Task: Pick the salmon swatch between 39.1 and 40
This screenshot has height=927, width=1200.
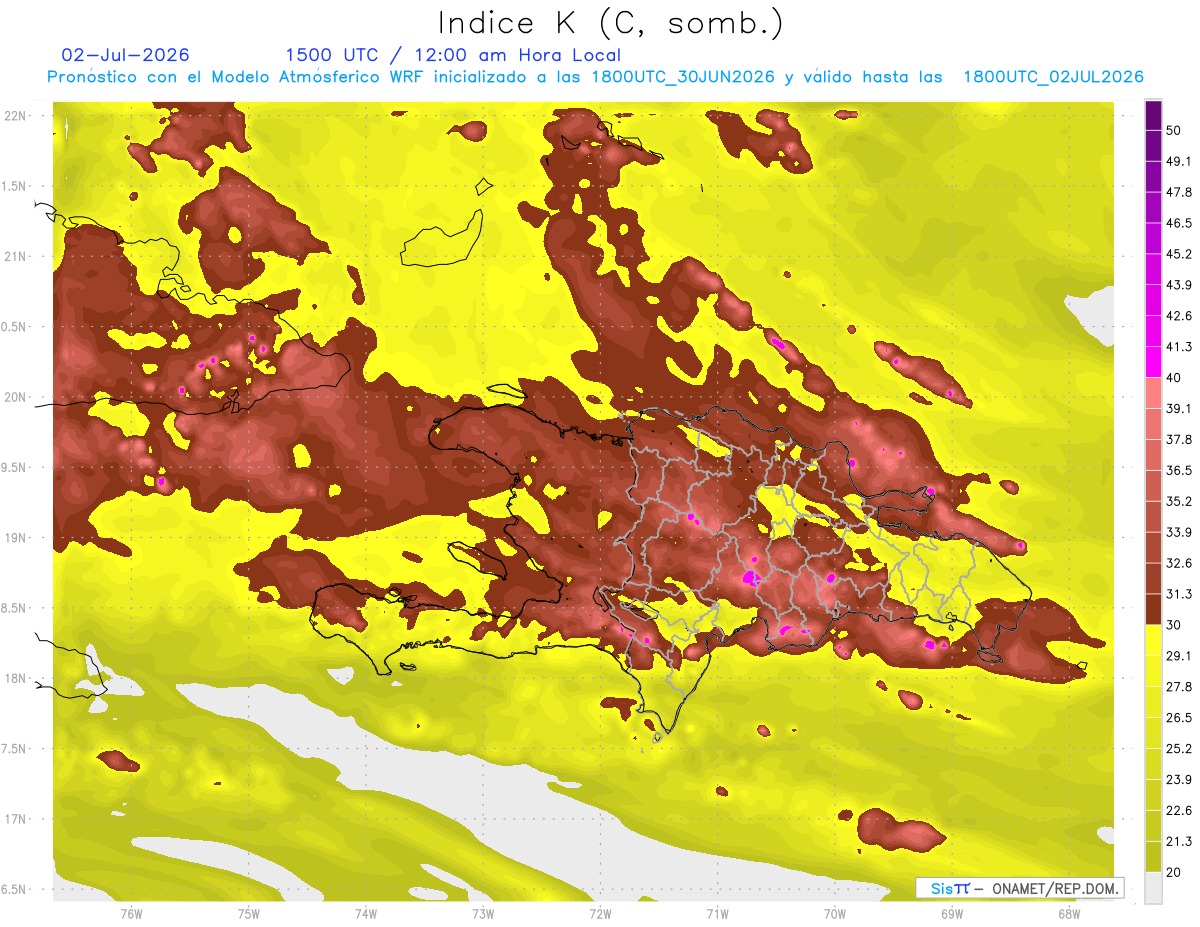Action: 1153,393
